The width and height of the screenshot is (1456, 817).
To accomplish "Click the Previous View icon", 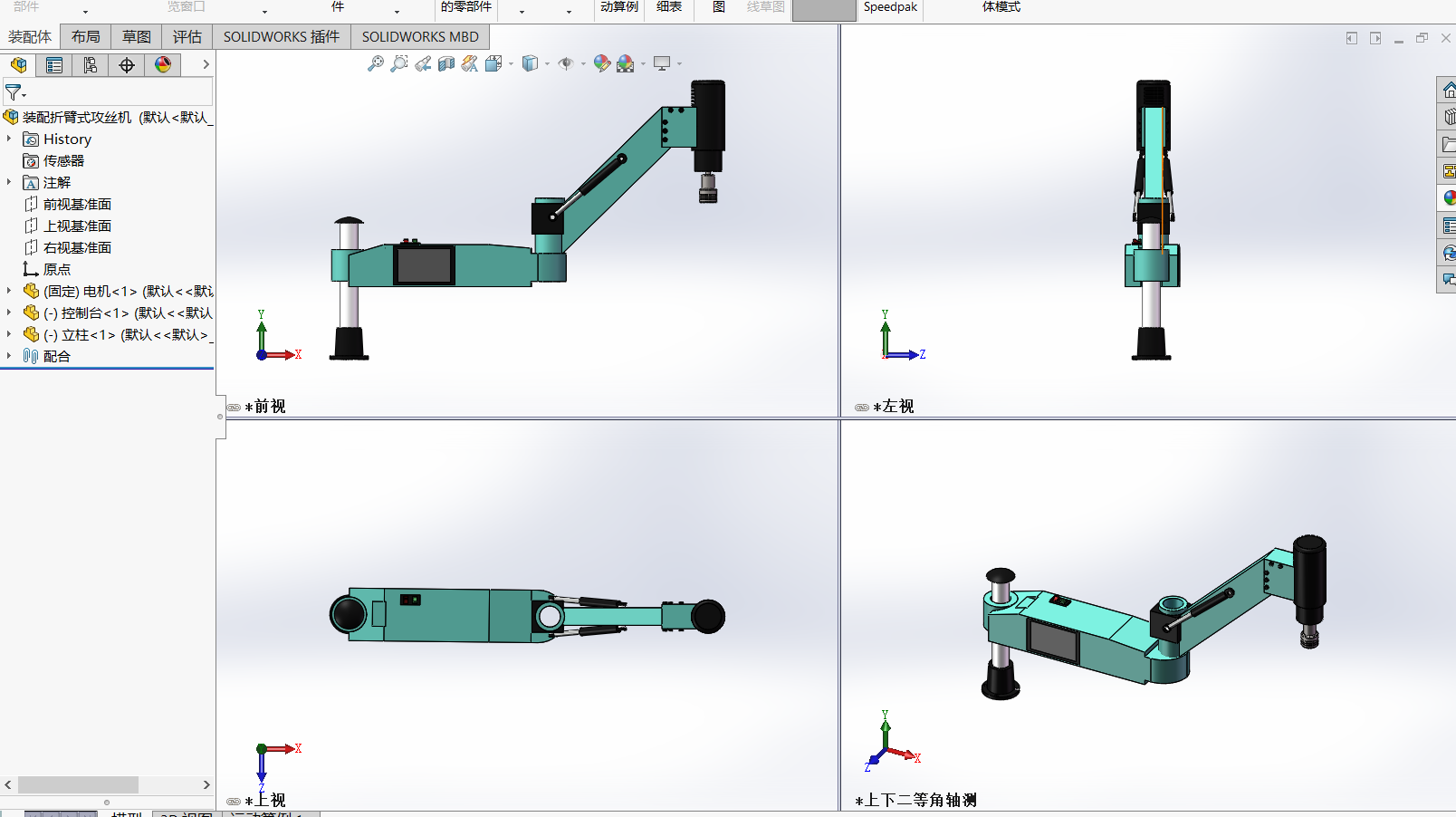I will click(x=423, y=63).
